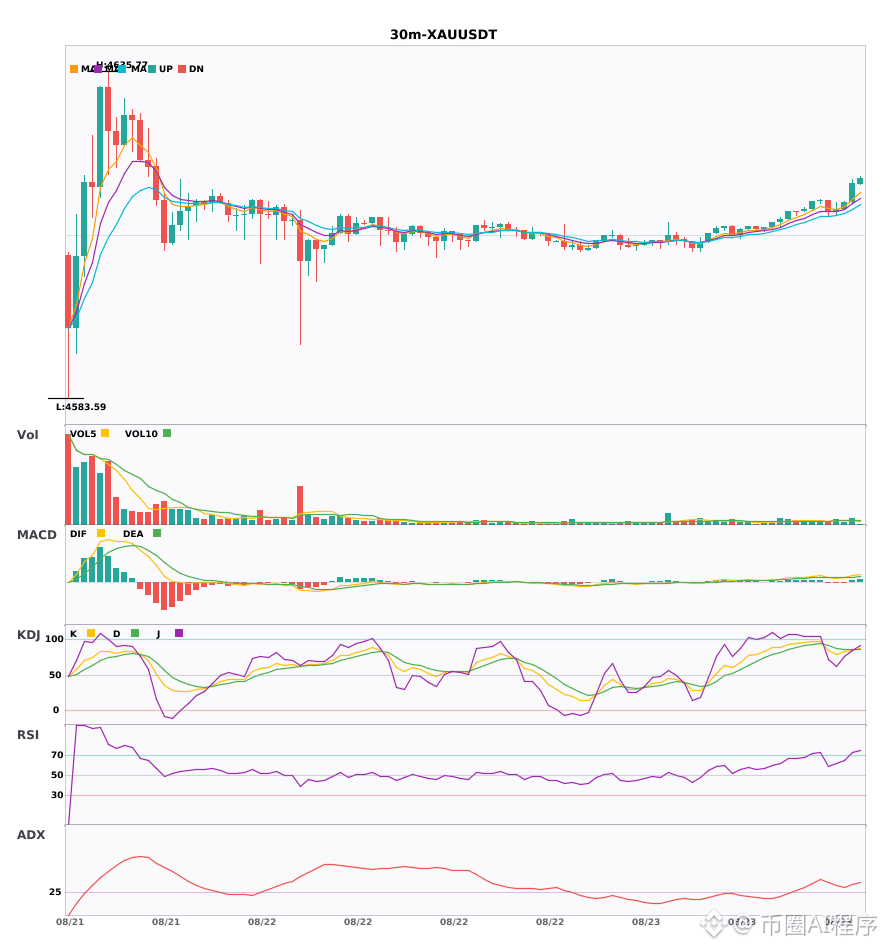885x950 pixels.
Task: Click the DIF legend text
Action: [78, 534]
